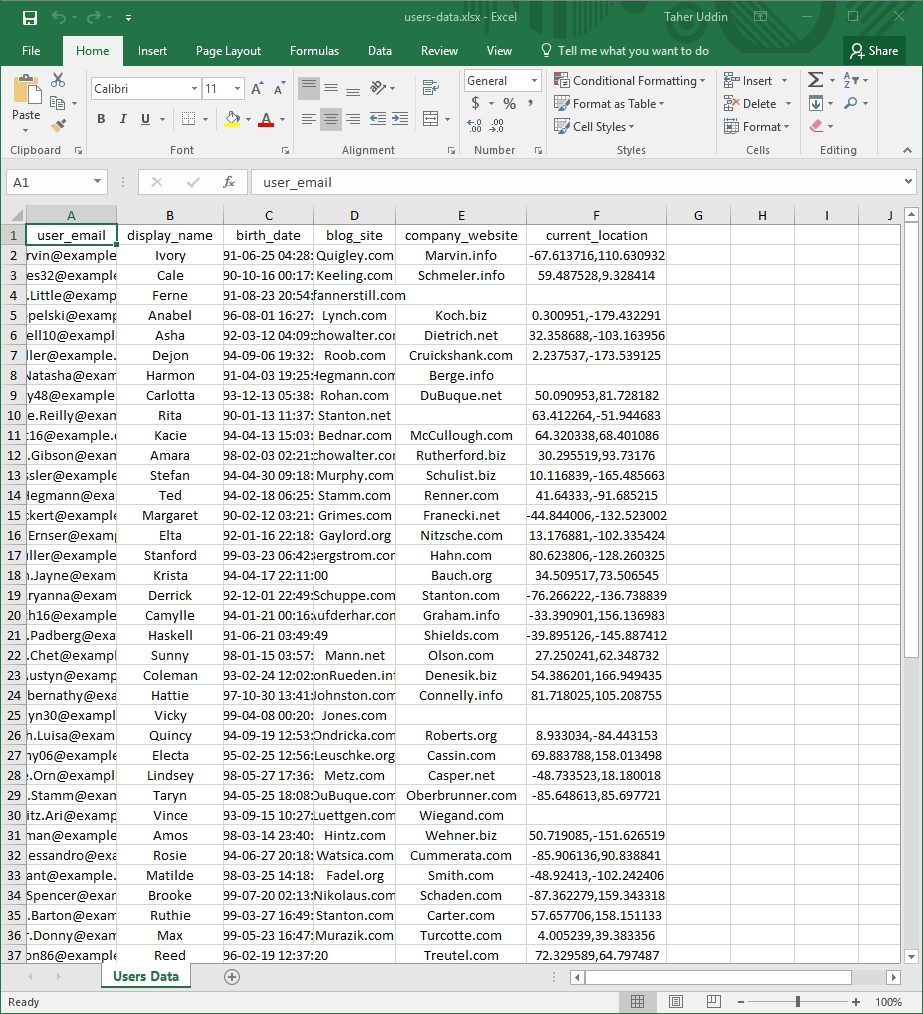
Task: Click the Clear eraser icon
Action: click(x=816, y=126)
